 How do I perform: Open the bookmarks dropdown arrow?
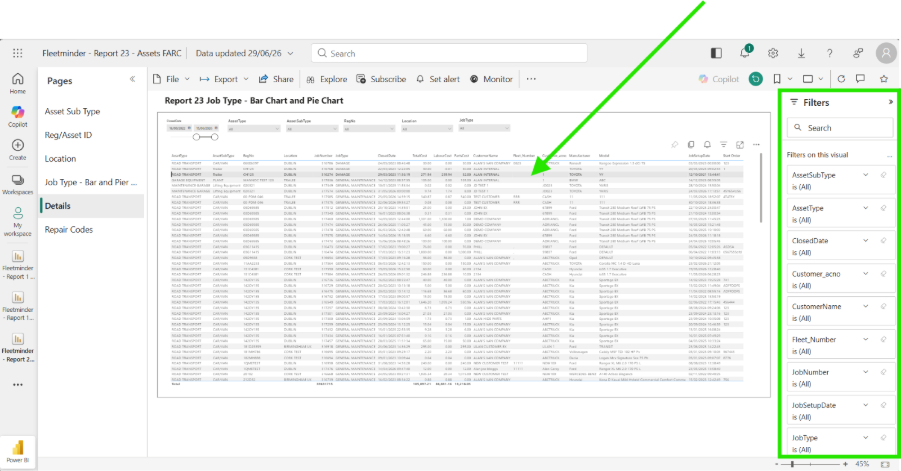pos(790,79)
